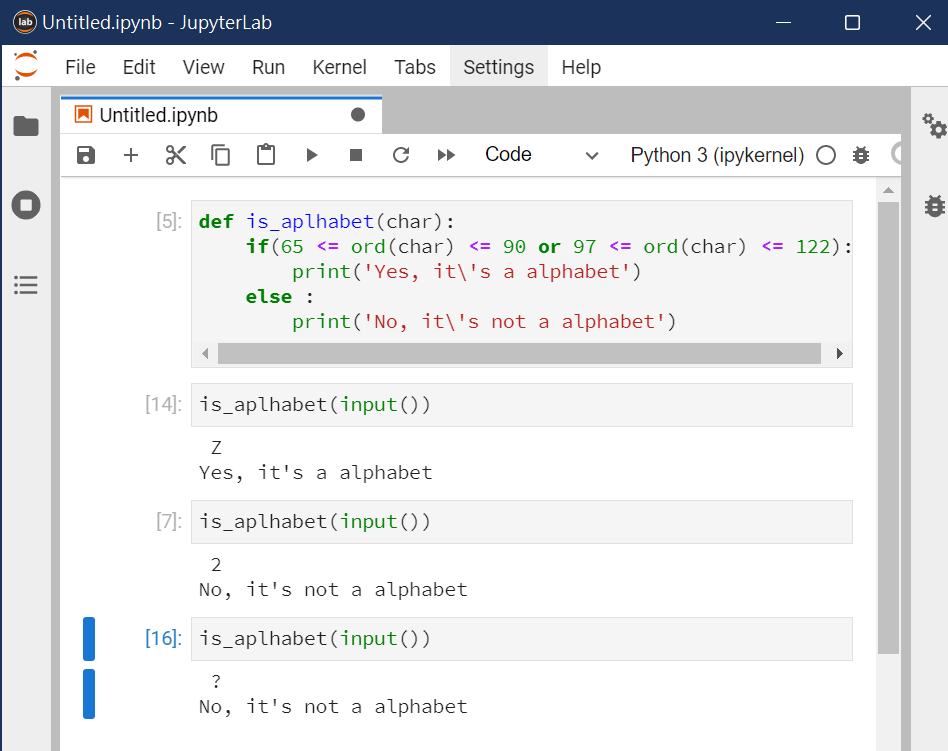Click the [16]: execution prompt

163,639
